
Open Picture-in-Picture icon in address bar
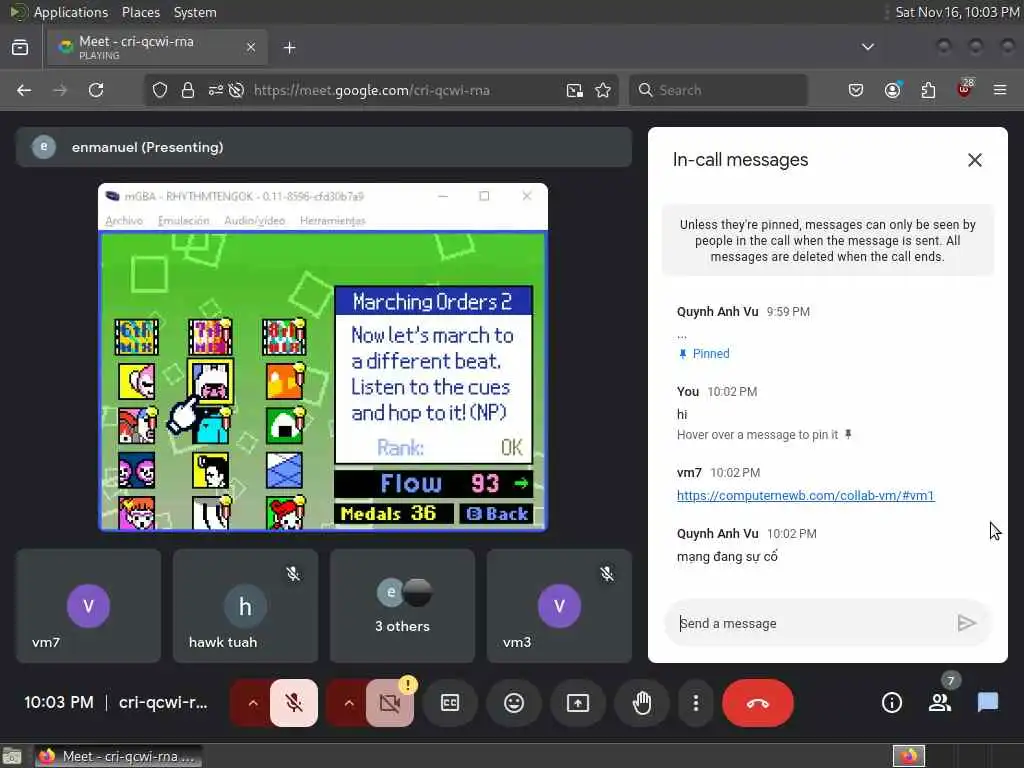pos(575,90)
